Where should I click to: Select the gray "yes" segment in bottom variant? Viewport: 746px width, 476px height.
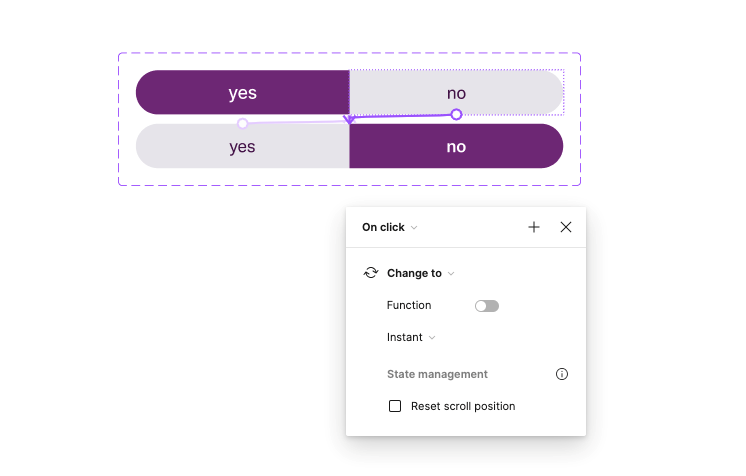coord(242,148)
